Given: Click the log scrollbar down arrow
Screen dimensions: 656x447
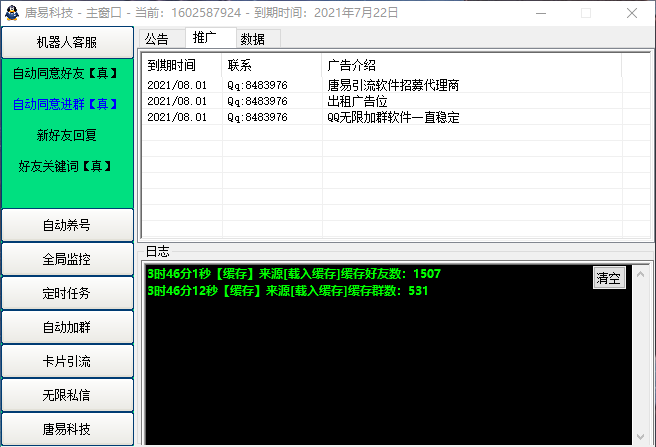Looking at the screenshot, I should coord(640,437).
